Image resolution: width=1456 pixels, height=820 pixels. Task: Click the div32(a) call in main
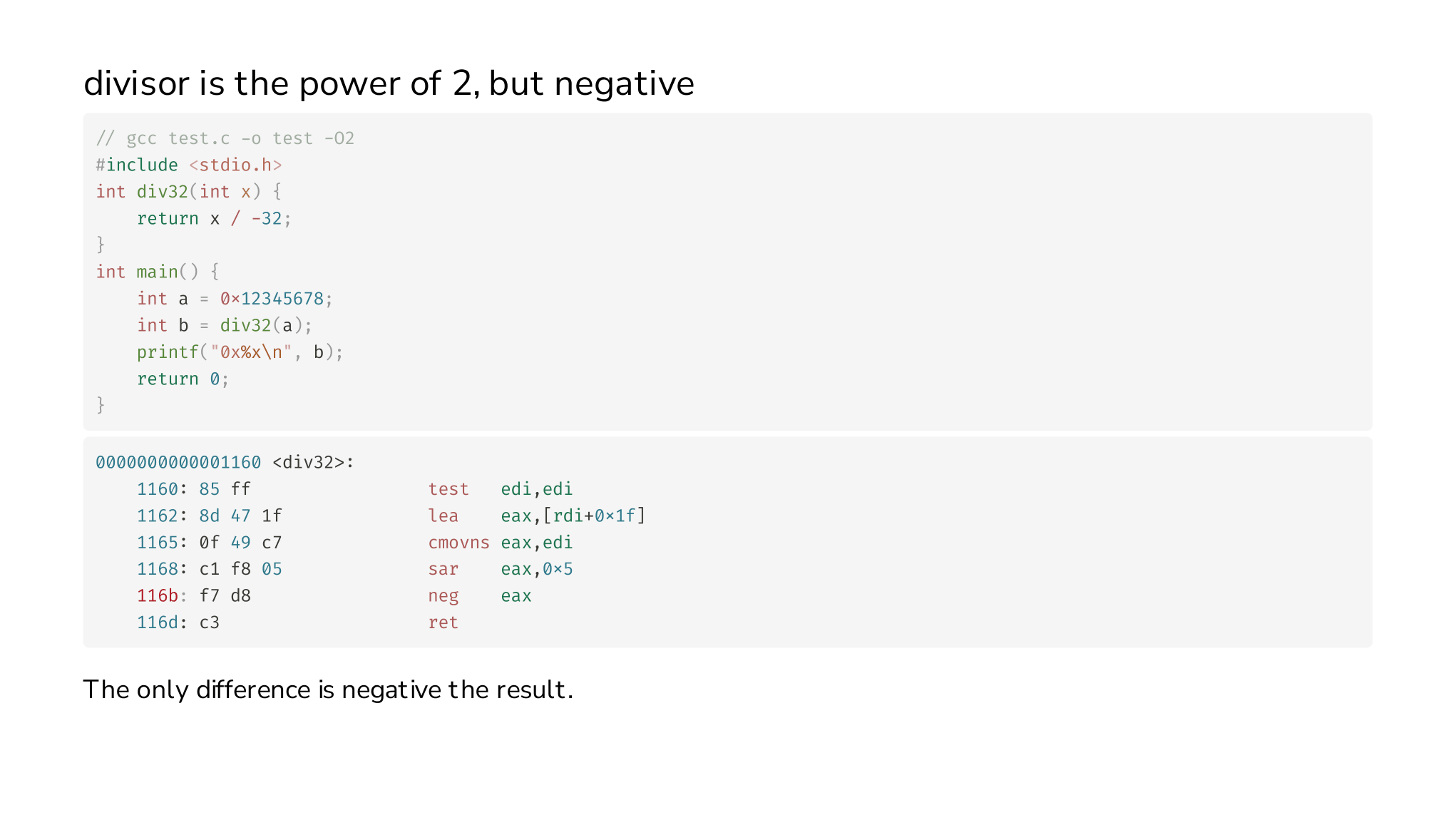[257, 325]
